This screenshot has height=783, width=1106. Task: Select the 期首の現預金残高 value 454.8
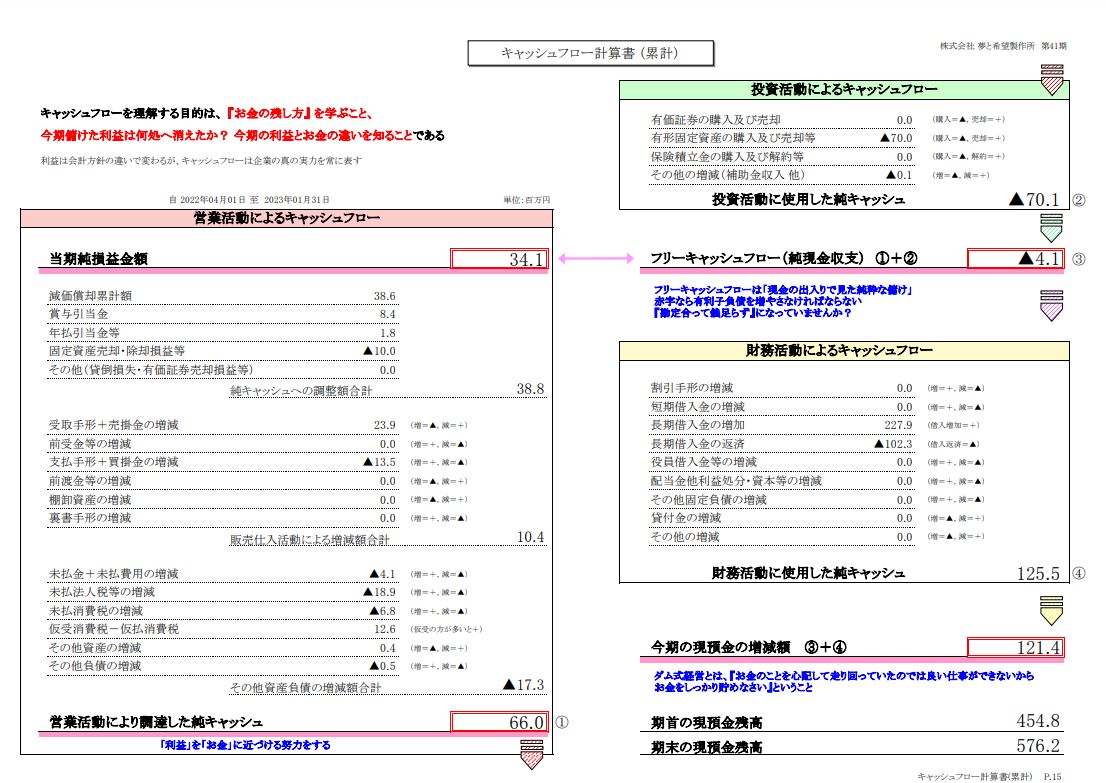pos(1038,721)
